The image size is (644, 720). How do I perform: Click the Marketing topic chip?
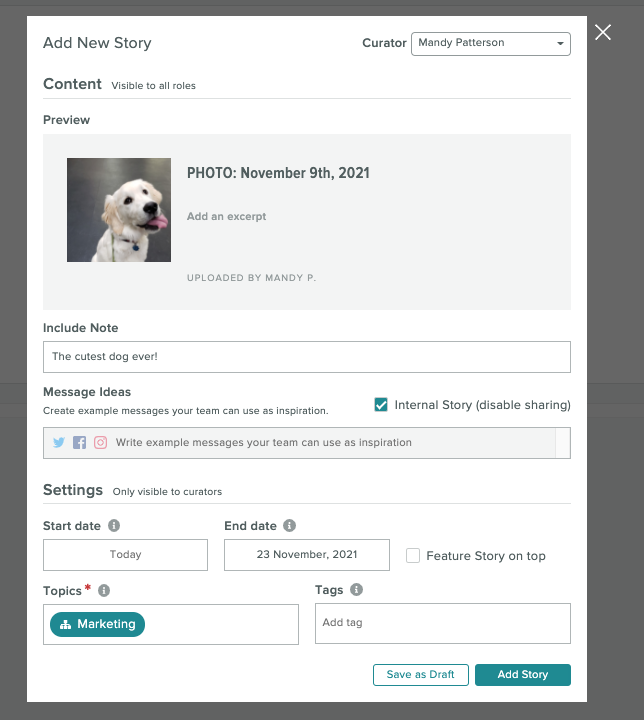97,624
